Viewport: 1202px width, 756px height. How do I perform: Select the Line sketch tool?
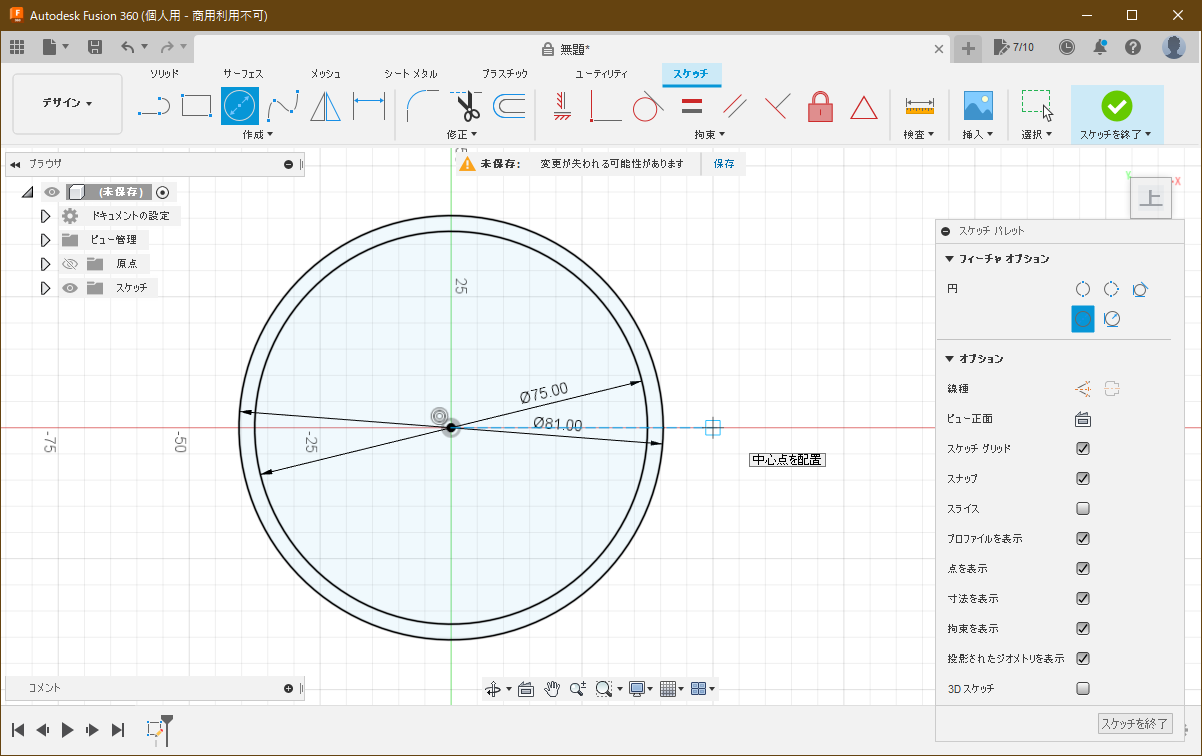pyautogui.click(x=153, y=105)
